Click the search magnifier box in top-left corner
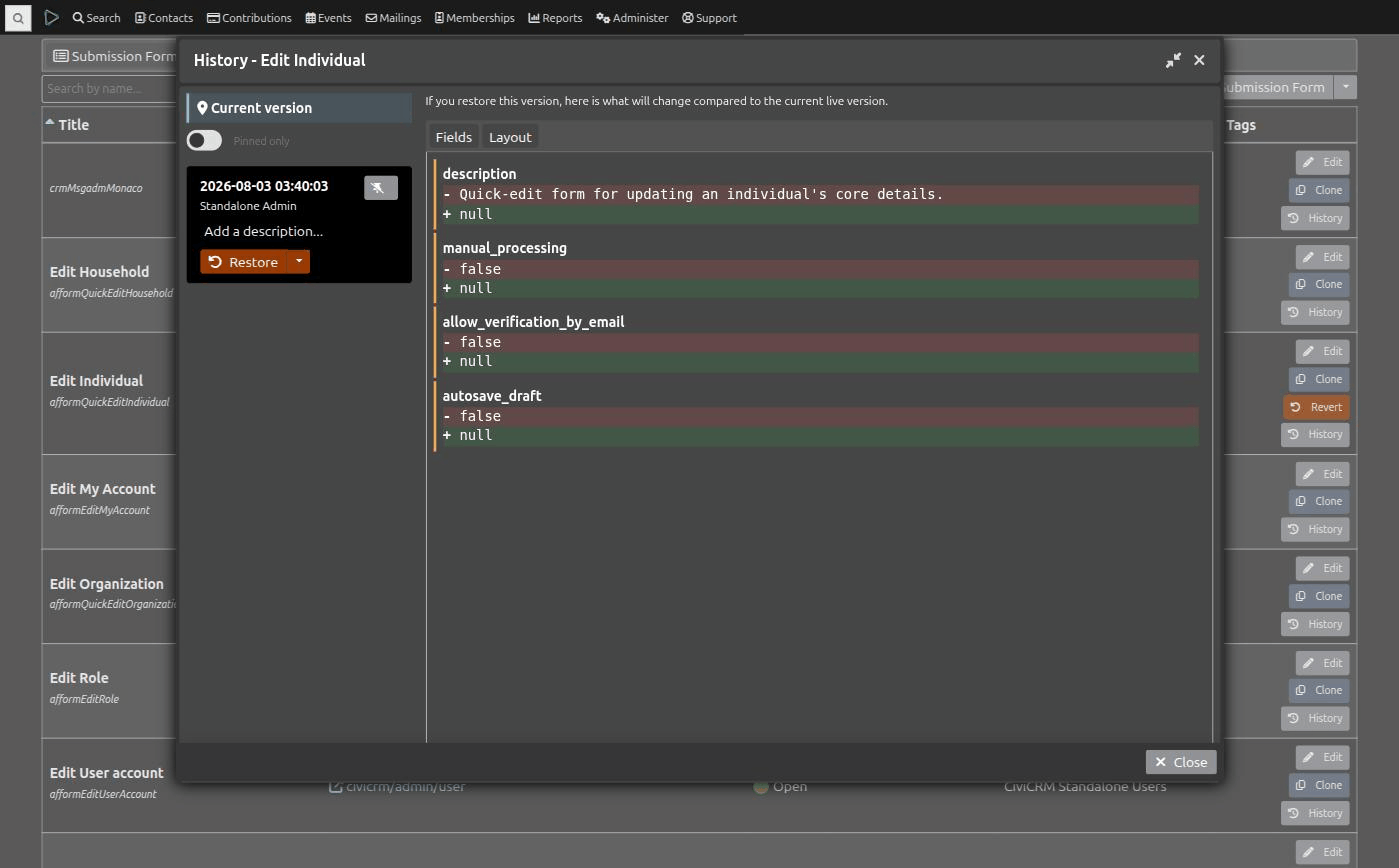 [x=18, y=18]
